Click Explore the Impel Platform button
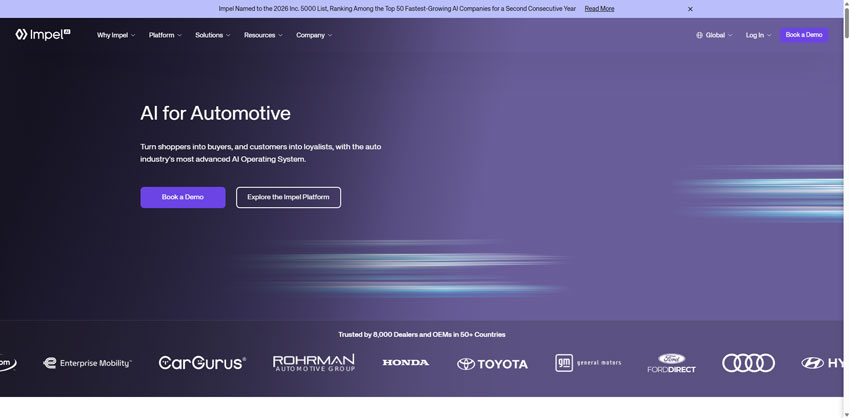This screenshot has width=850, height=418. point(288,197)
